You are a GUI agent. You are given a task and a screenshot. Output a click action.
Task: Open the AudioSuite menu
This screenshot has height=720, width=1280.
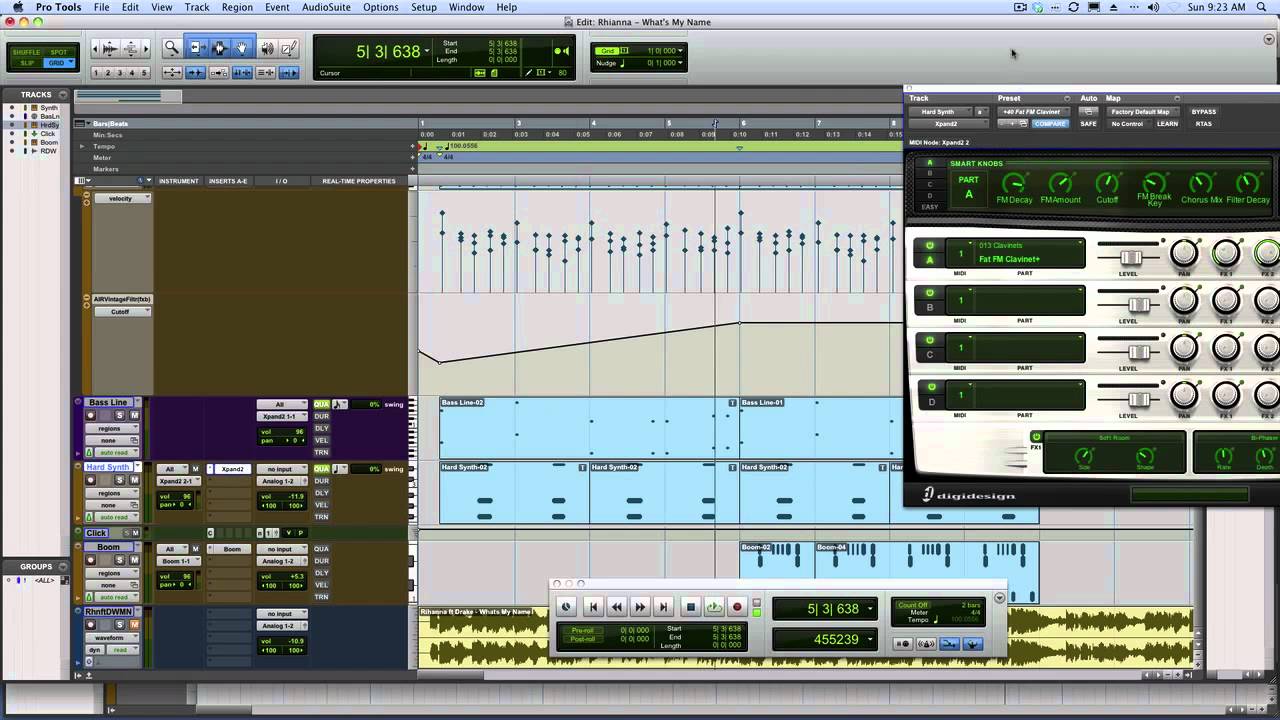[326, 7]
